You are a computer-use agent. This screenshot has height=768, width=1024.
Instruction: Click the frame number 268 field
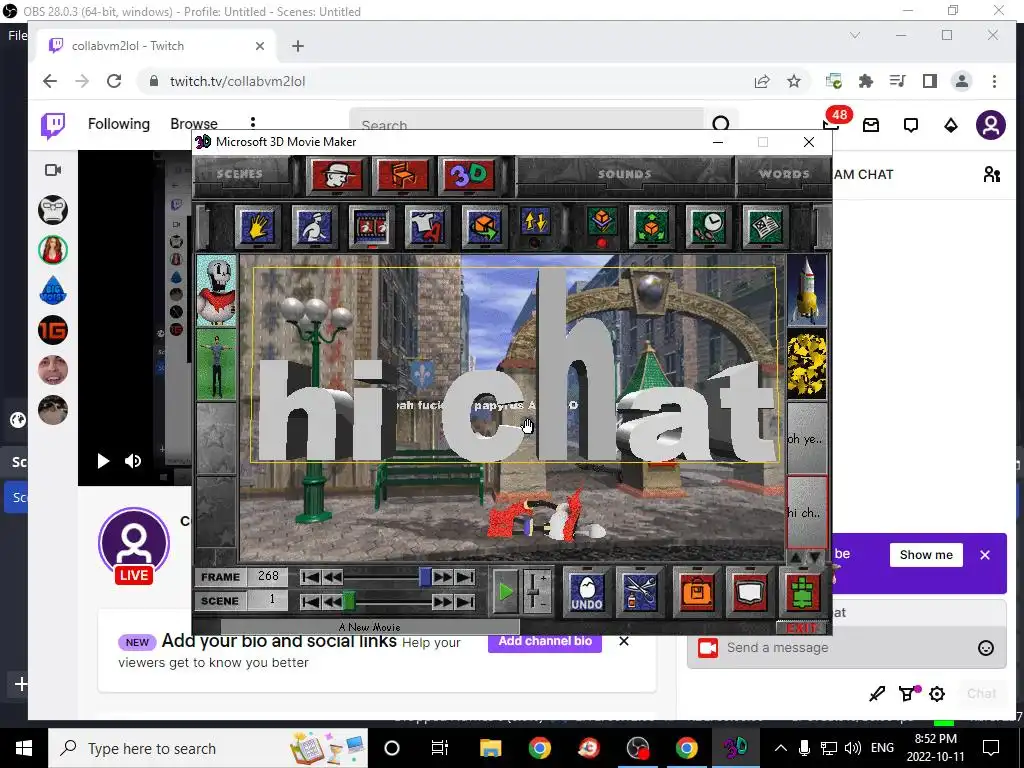(268, 577)
